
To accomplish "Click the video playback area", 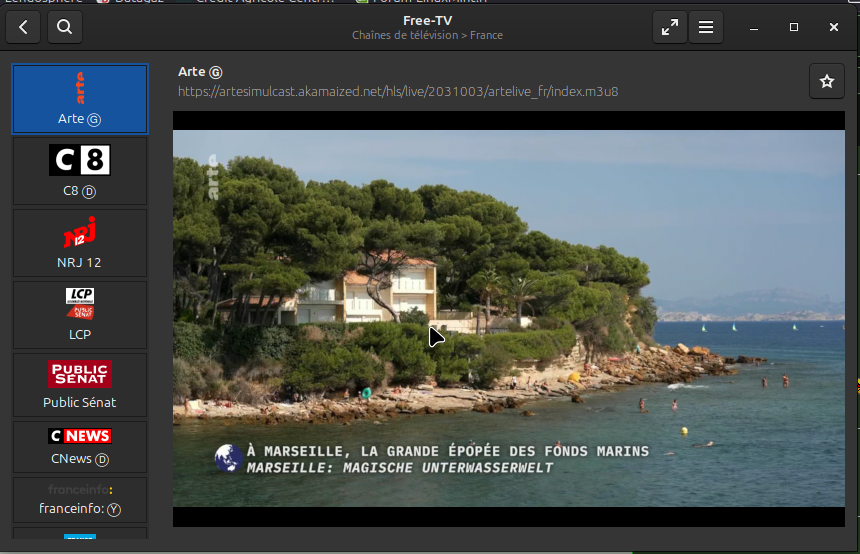I will [x=509, y=300].
